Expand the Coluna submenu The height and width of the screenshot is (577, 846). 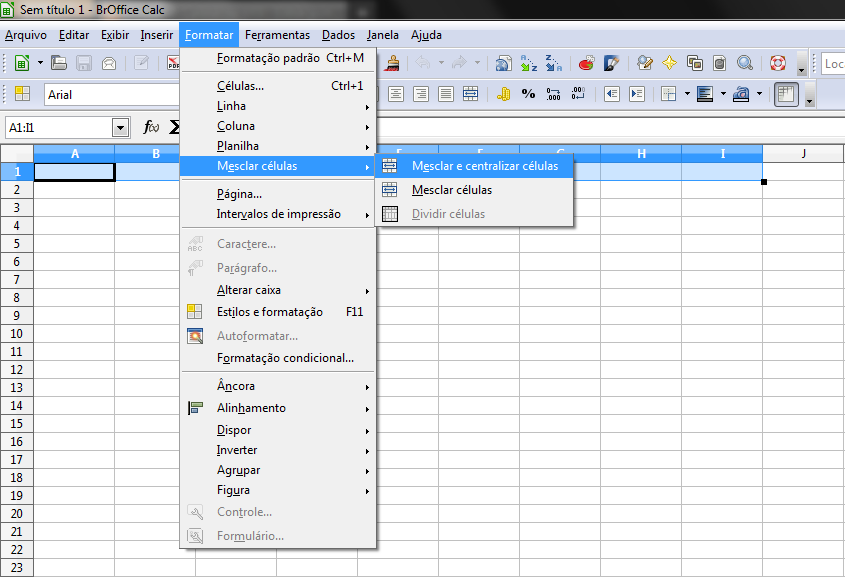point(278,126)
